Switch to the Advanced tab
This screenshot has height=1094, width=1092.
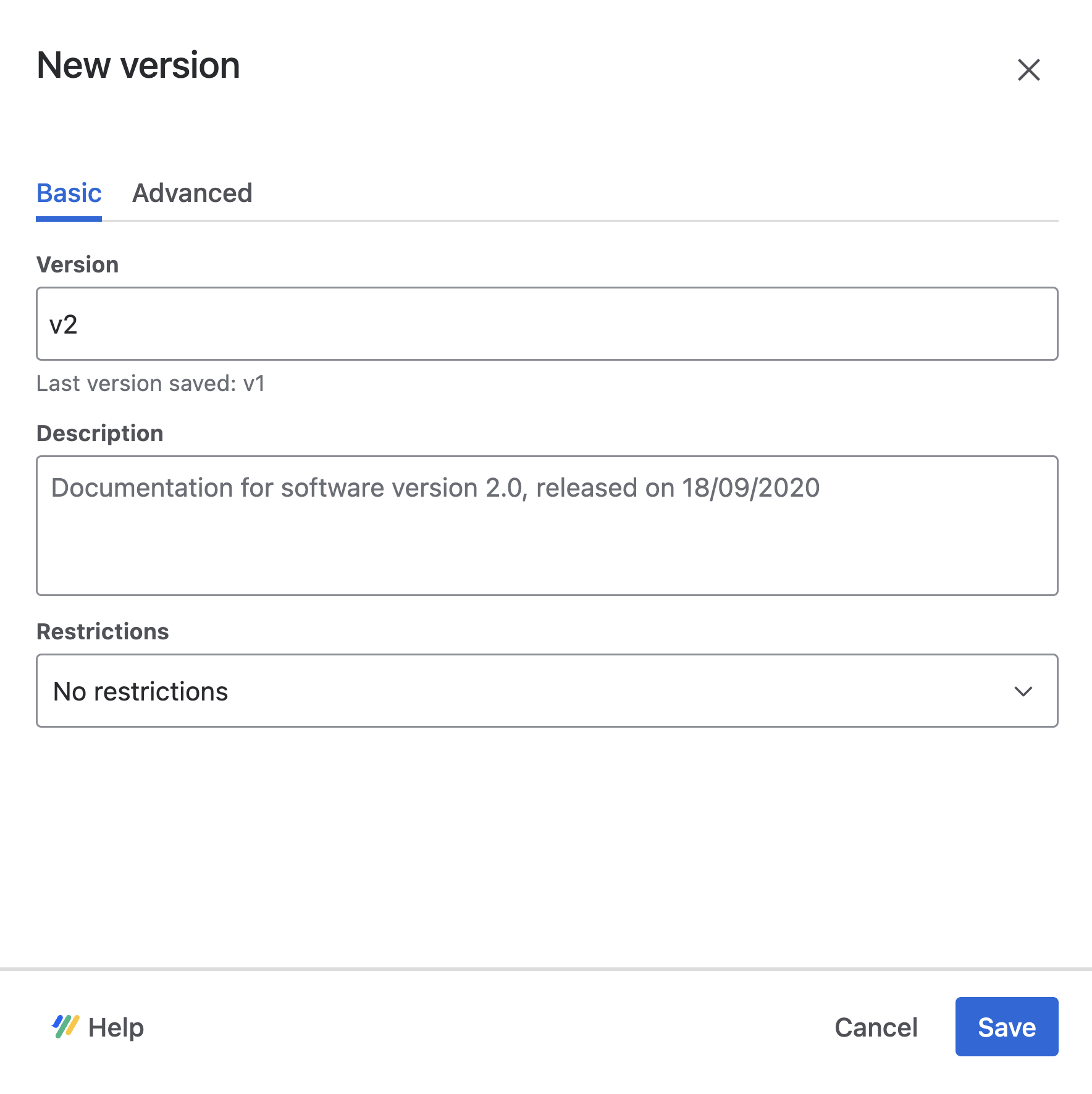click(193, 193)
